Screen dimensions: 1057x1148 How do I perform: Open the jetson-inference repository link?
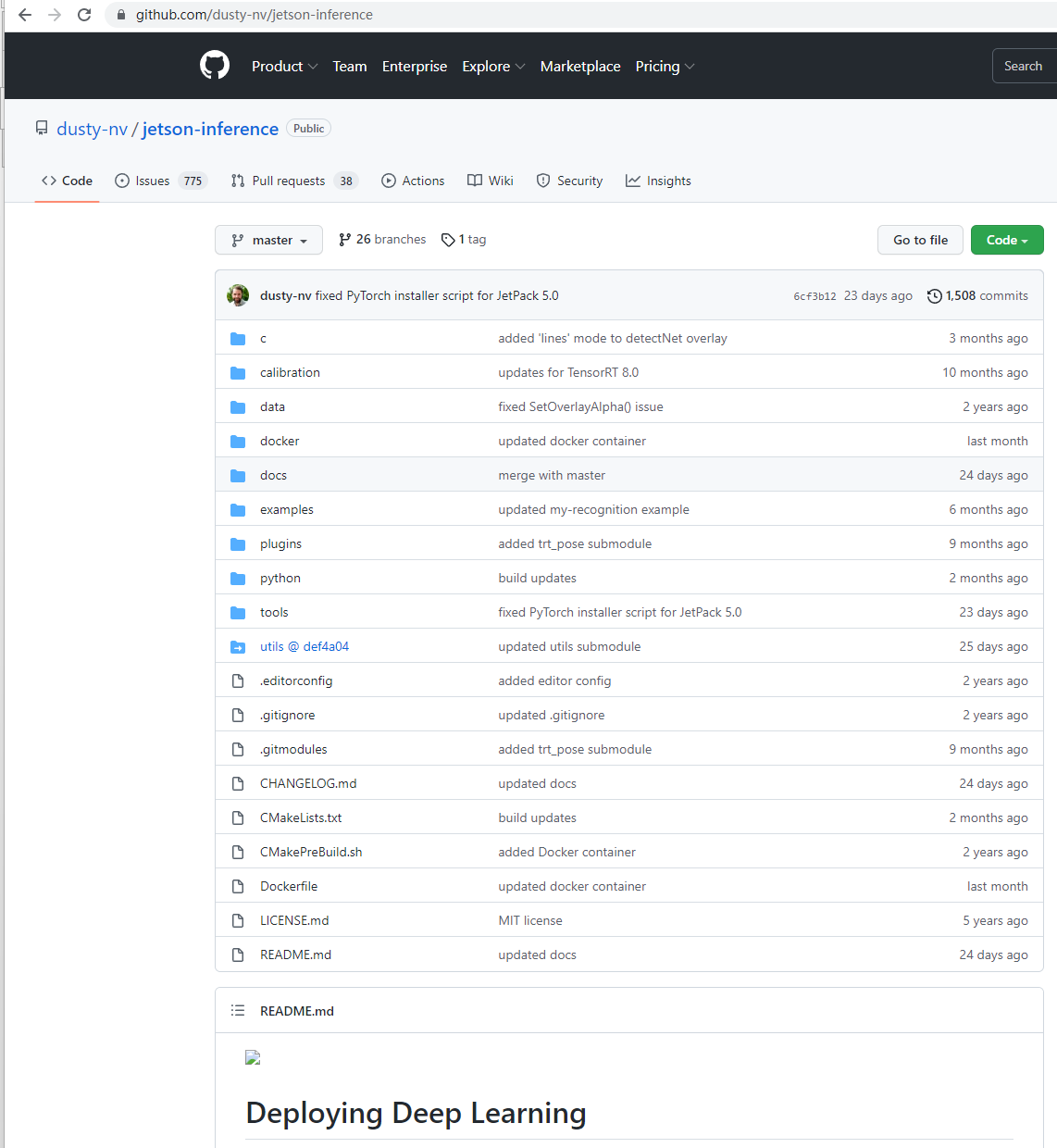point(210,129)
